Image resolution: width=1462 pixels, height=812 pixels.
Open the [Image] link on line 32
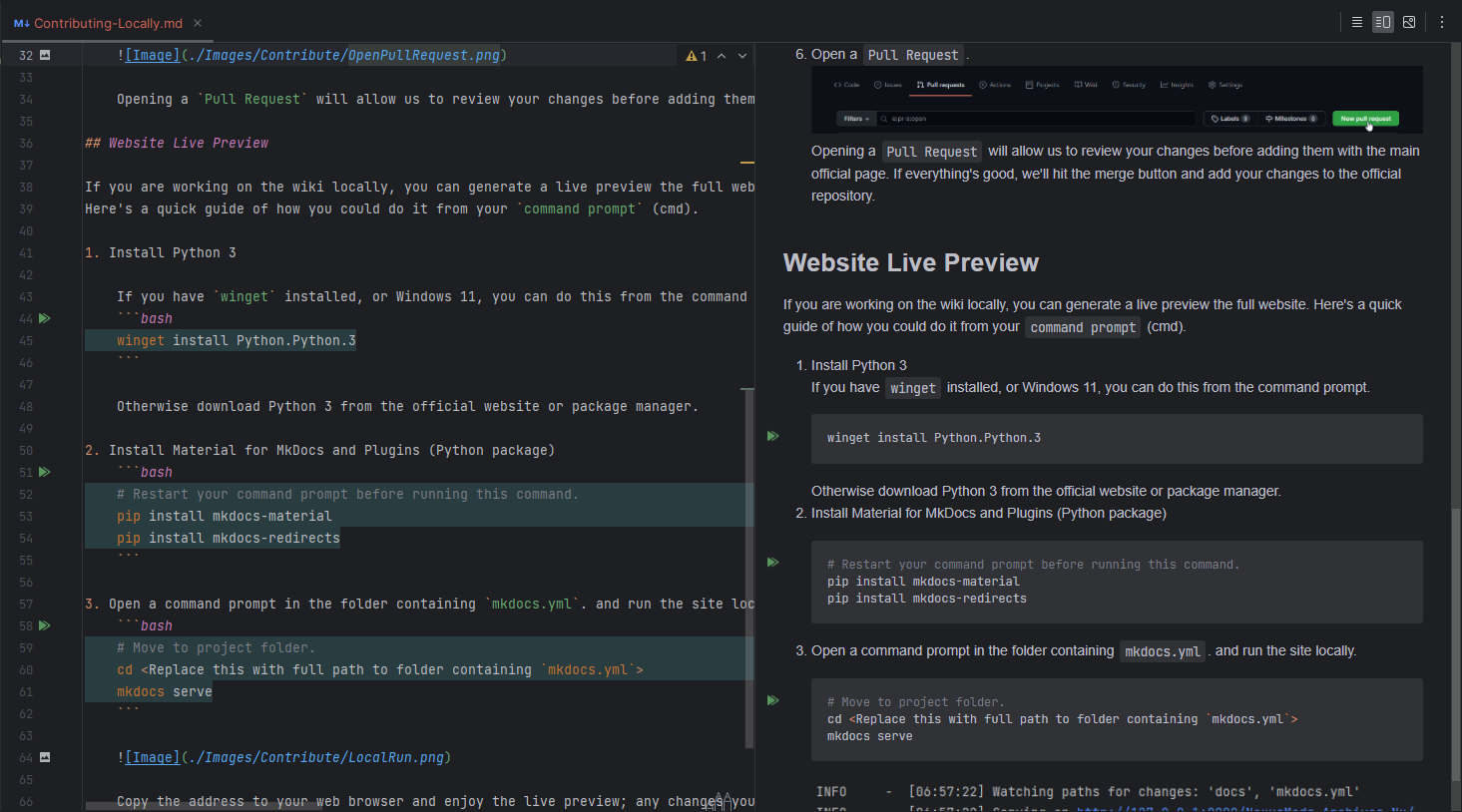coord(153,55)
